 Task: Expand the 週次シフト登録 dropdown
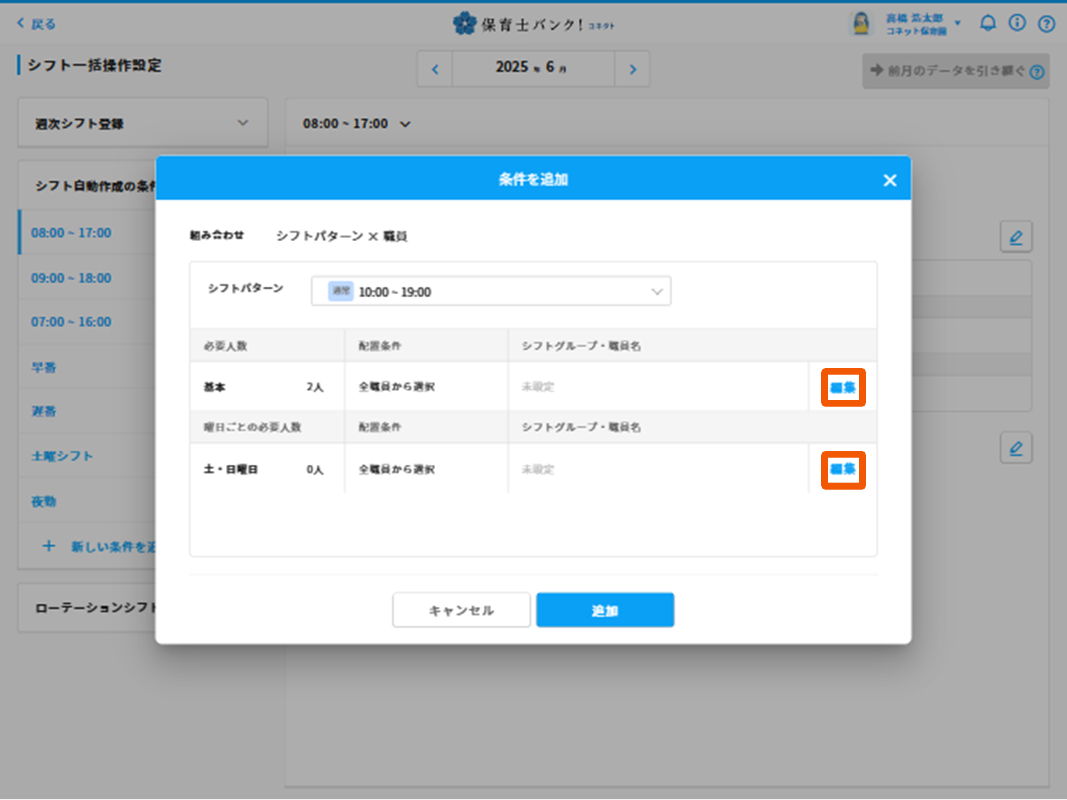pyautogui.click(x=143, y=123)
